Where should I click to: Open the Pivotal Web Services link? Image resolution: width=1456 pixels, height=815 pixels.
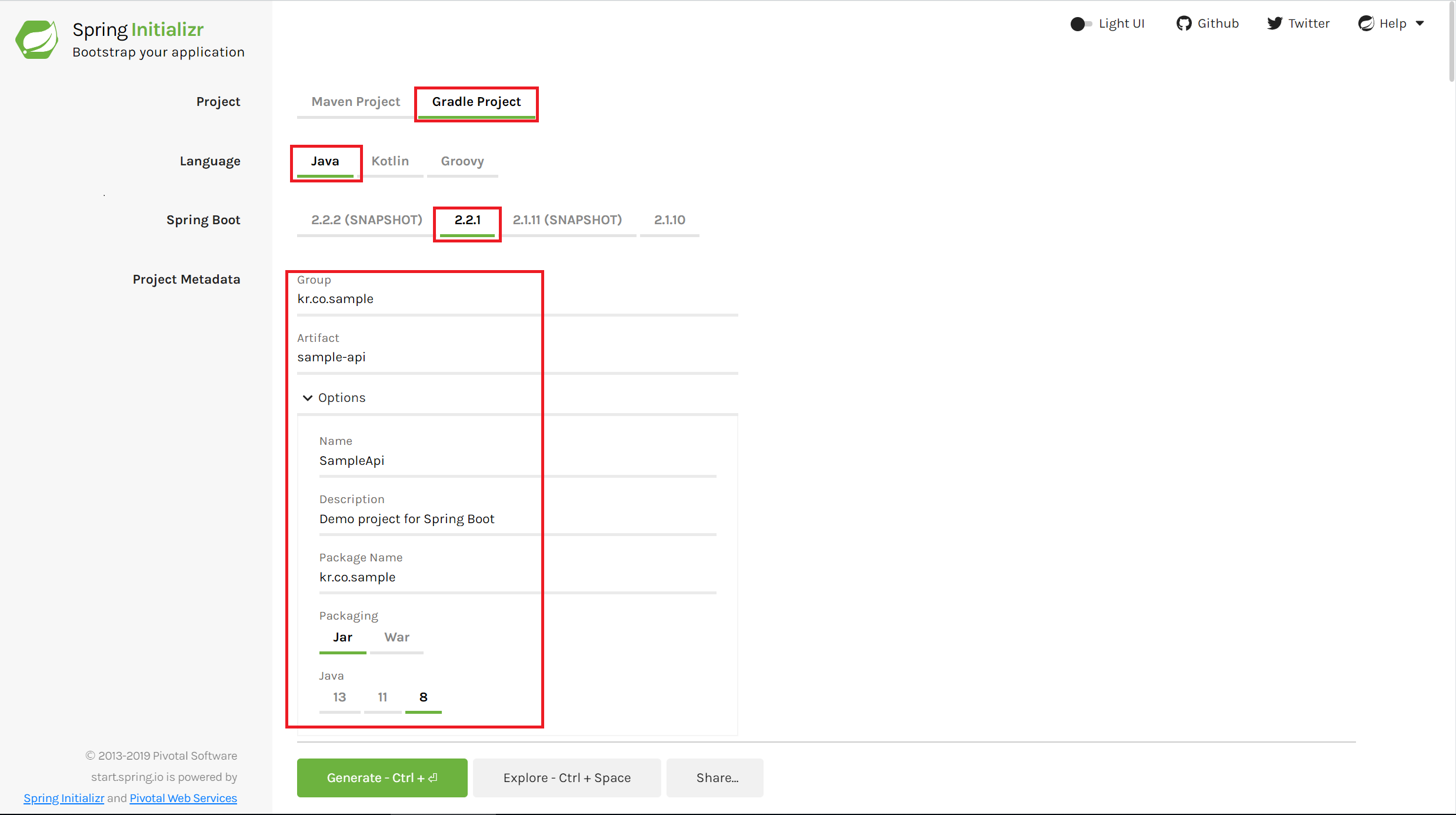(x=183, y=799)
